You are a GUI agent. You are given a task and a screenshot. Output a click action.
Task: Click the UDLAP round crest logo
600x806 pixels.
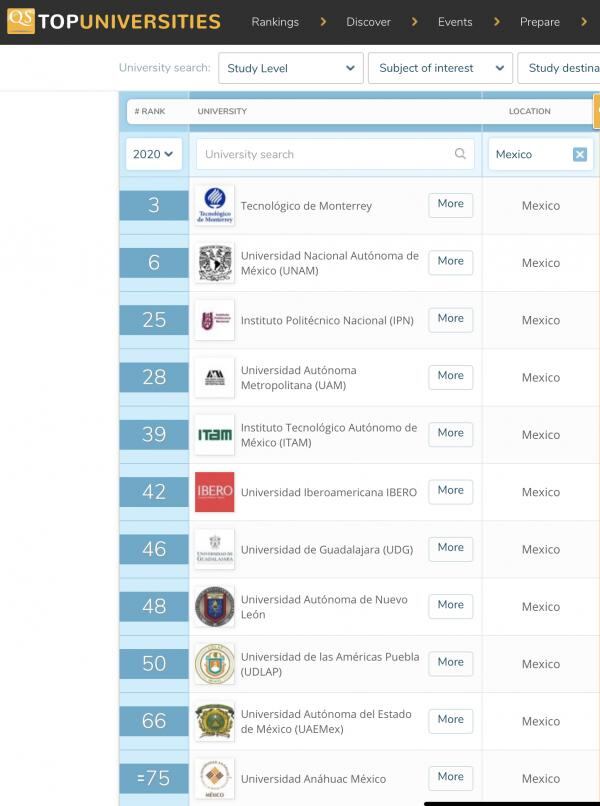pyautogui.click(x=214, y=664)
